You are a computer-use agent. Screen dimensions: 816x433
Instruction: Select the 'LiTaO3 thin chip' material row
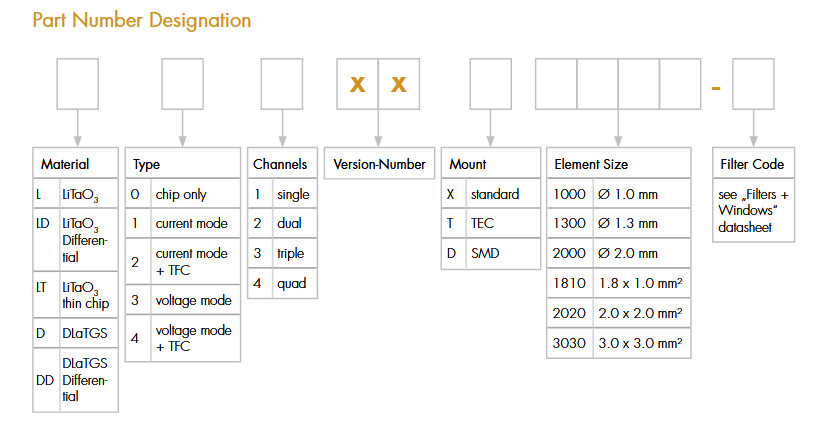click(75, 296)
